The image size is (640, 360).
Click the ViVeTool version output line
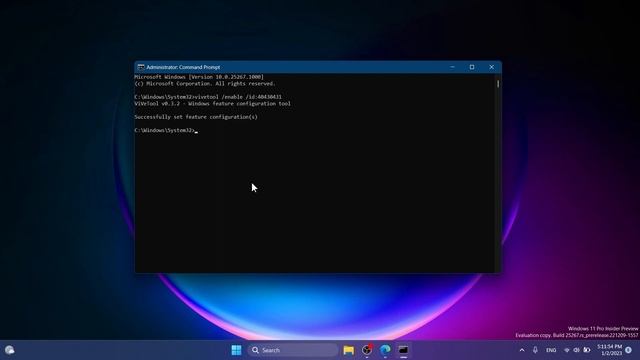[212, 104]
